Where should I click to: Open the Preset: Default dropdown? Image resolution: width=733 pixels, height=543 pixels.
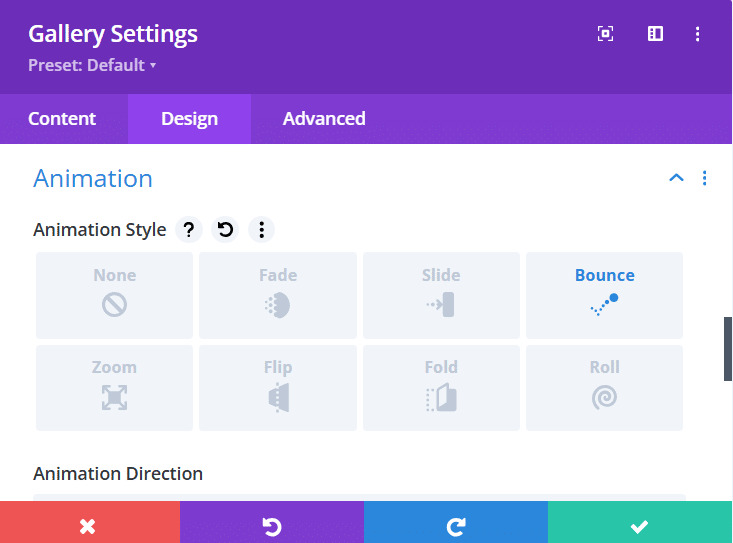[x=92, y=66]
